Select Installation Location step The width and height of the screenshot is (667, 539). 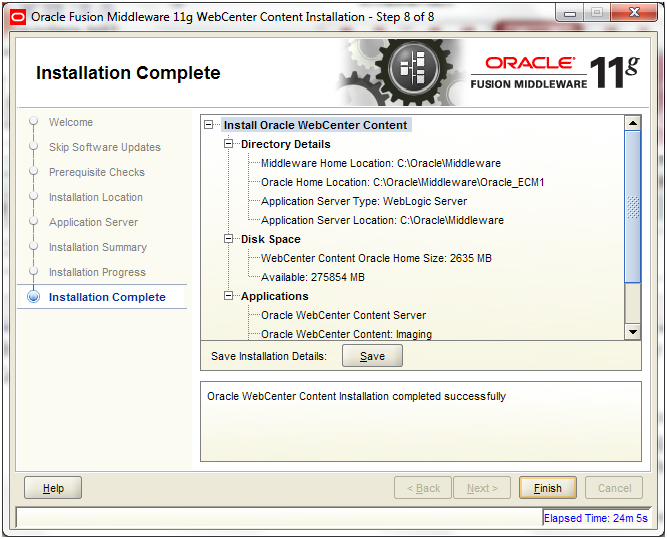pyautogui.click(x=96, y=197)
